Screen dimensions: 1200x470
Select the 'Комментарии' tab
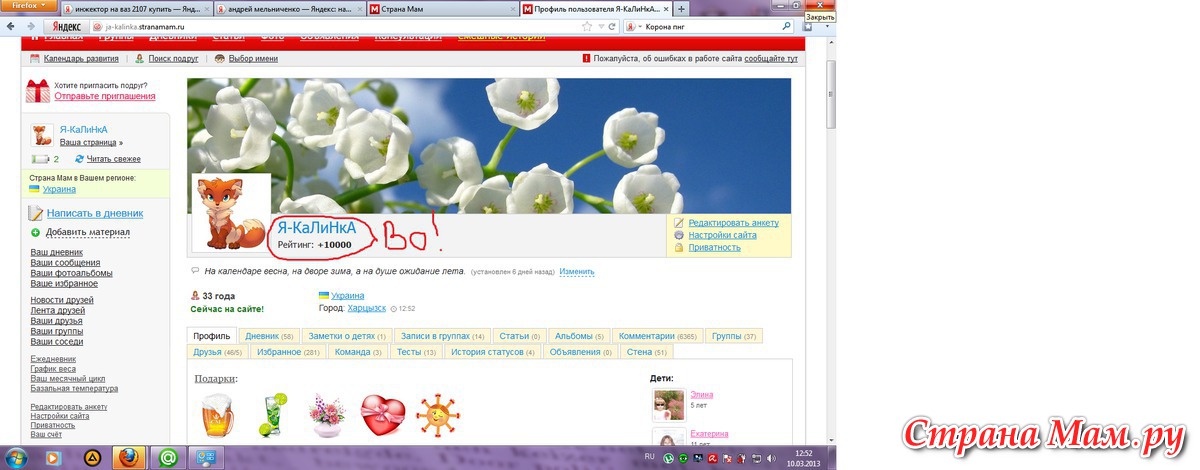pyautogui.click(x=658, y=337)
